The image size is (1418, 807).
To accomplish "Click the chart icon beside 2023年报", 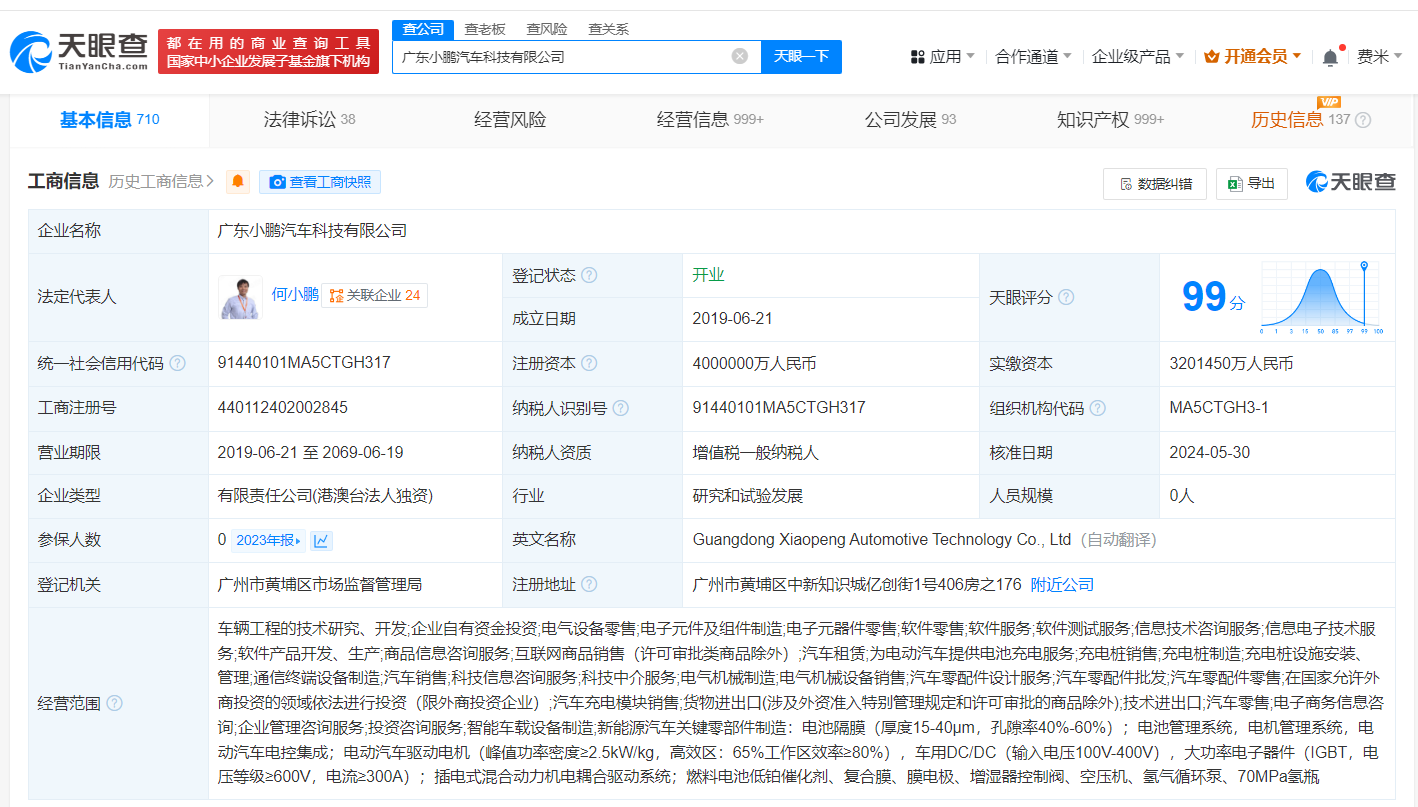I will (319, 539).
